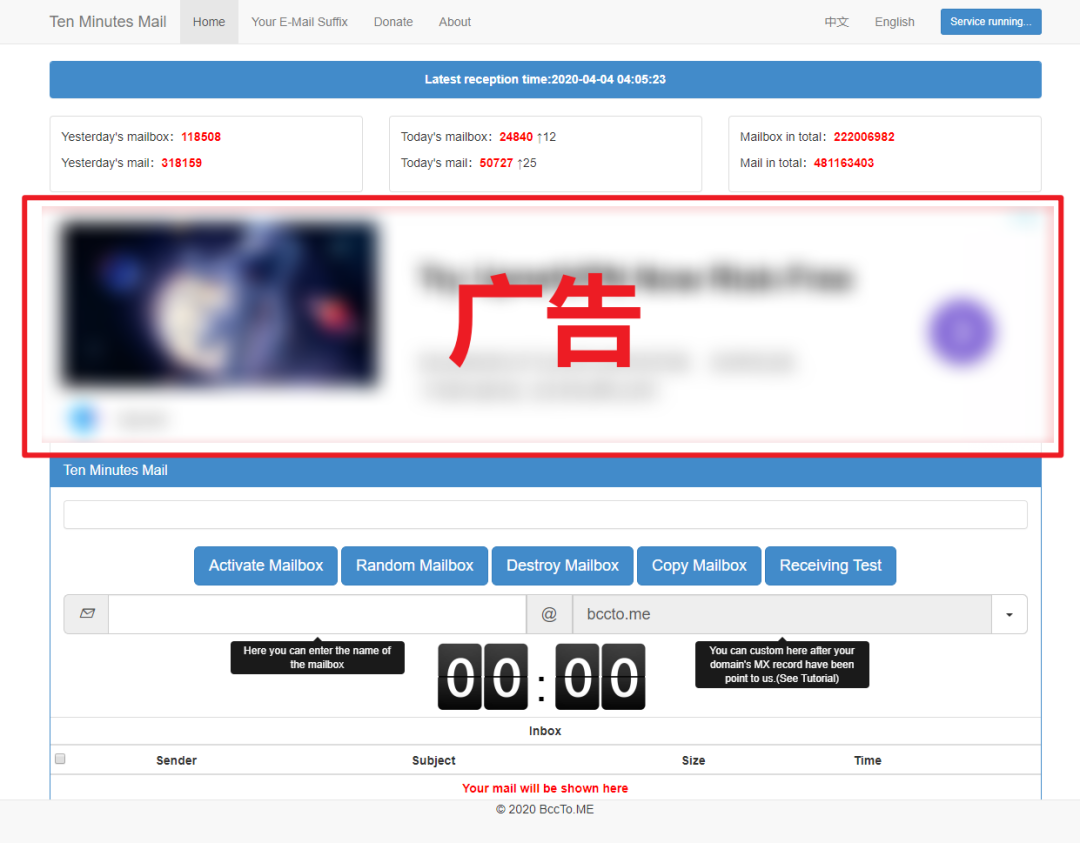Click the blurred ad thumbnail image
Screen dimensions: 1080x843
click(220, 304)
